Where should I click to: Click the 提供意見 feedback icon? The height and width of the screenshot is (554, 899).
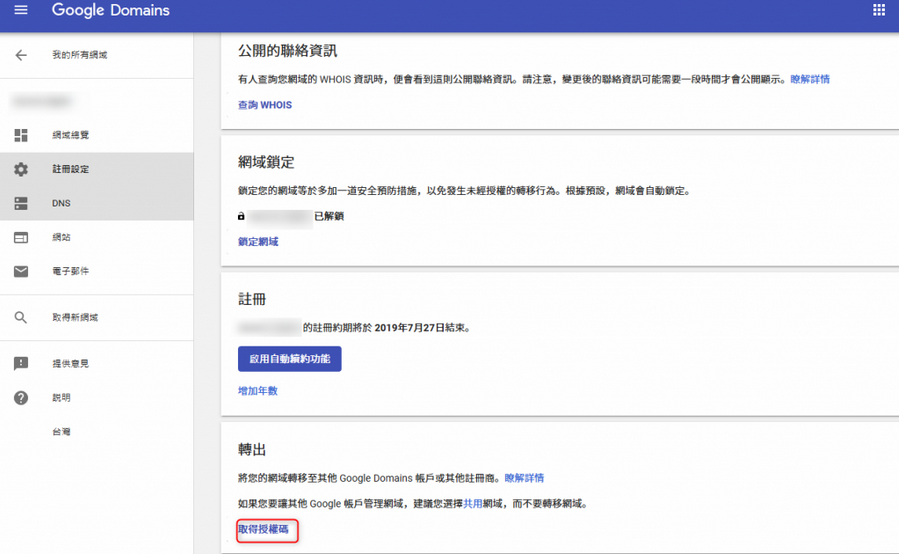point(21,364)
